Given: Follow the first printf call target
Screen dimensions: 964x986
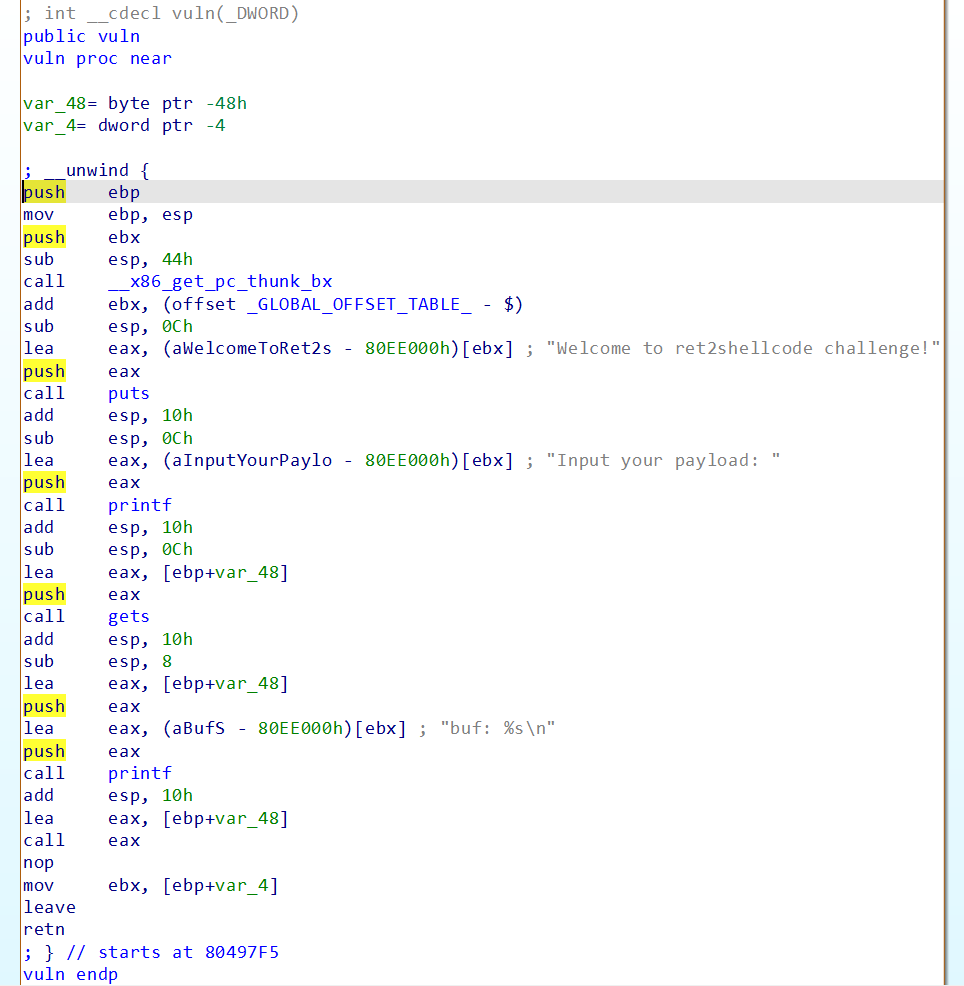Looking at the screenshot, I should pyautogui.click(x=139, y=506).
